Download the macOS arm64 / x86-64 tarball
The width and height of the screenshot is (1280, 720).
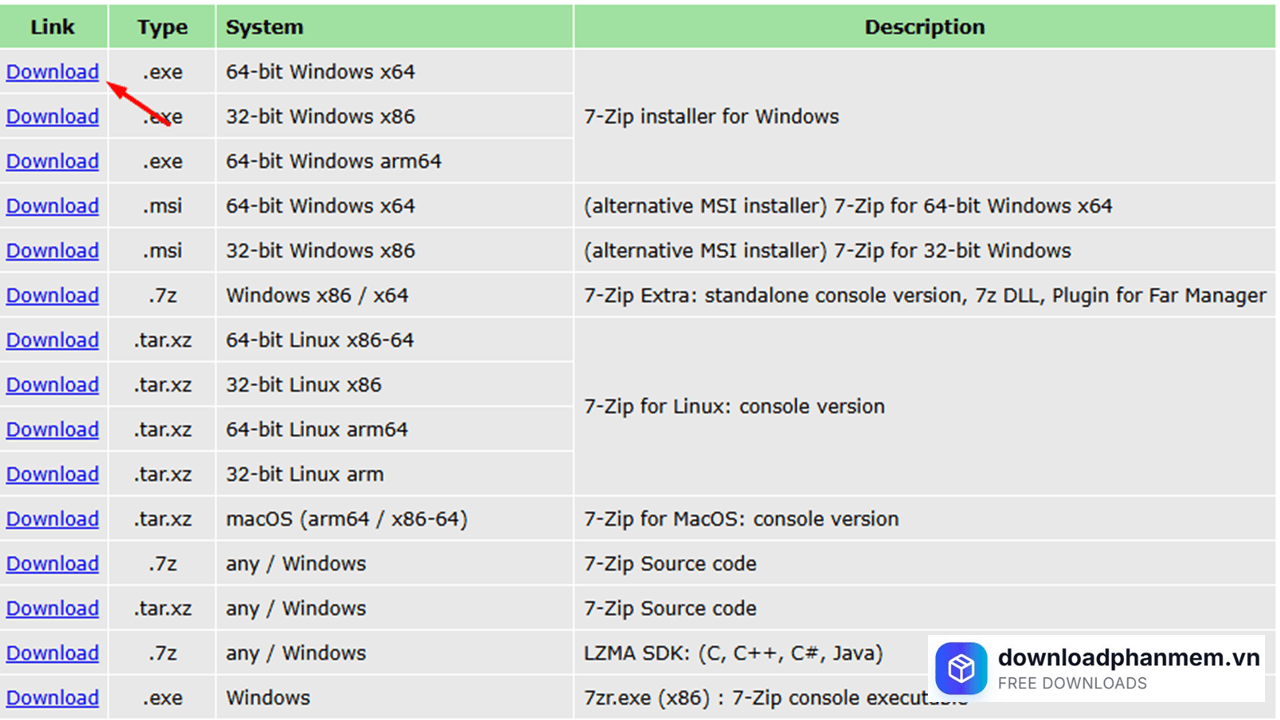tap(52, 519)
